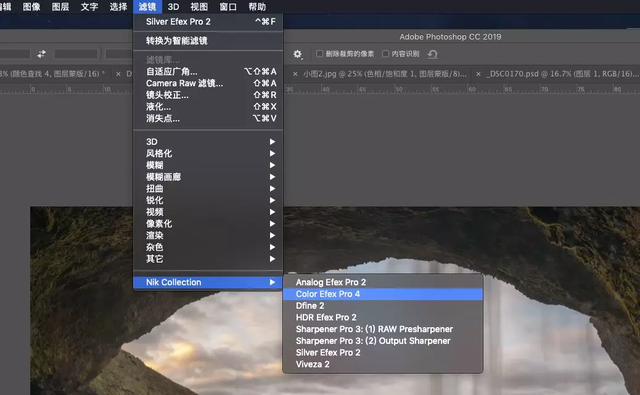The width and height of the screenshot is (640, 395).
Task: Open the 图层 menu
Action: (60, 7)
